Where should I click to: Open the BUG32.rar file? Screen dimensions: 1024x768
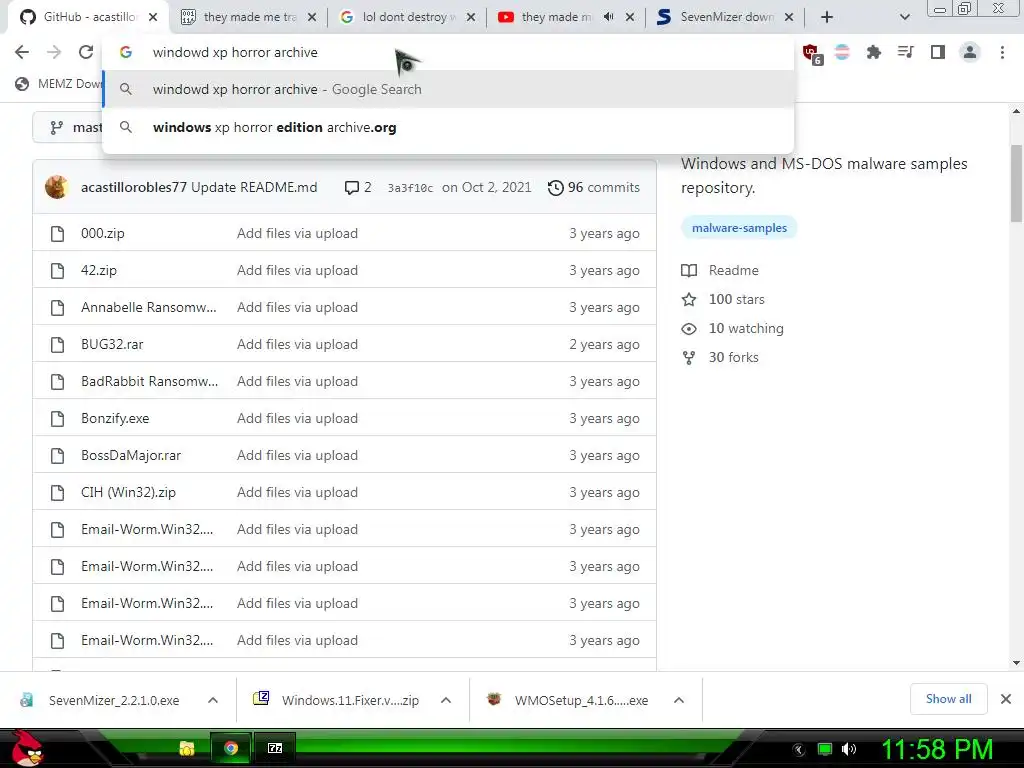pyautogui.click(x=112, y=344)
